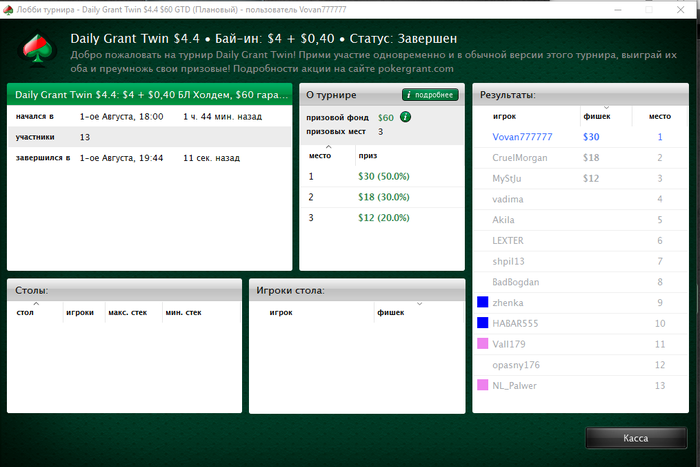700x467 pixels.
Task: Click the small spade icon in title bar
Action: [x=8, y=10]
